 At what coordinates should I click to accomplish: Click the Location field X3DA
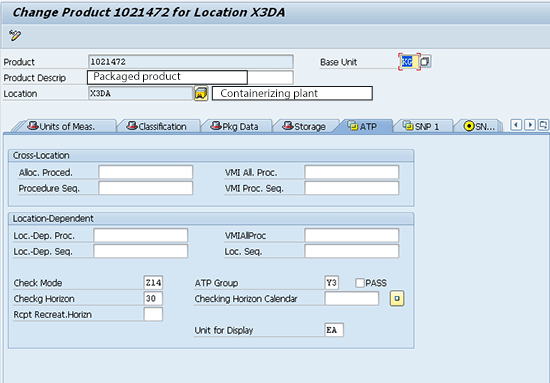click(x=140, y=94)
